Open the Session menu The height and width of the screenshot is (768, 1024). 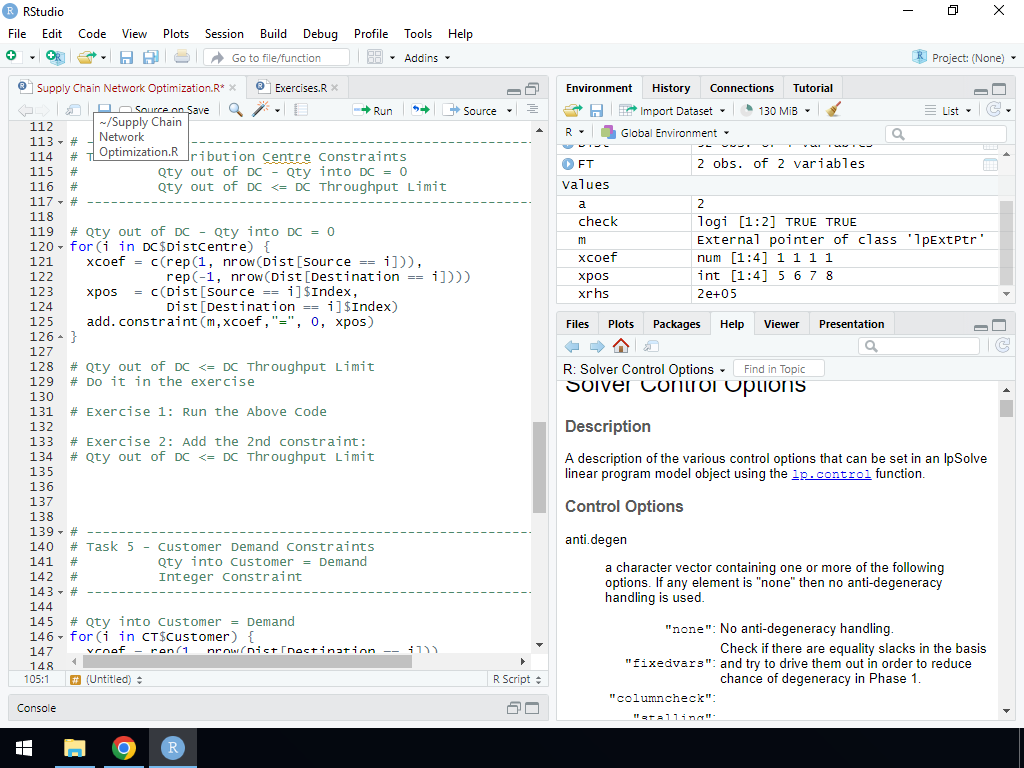point(224,33)
